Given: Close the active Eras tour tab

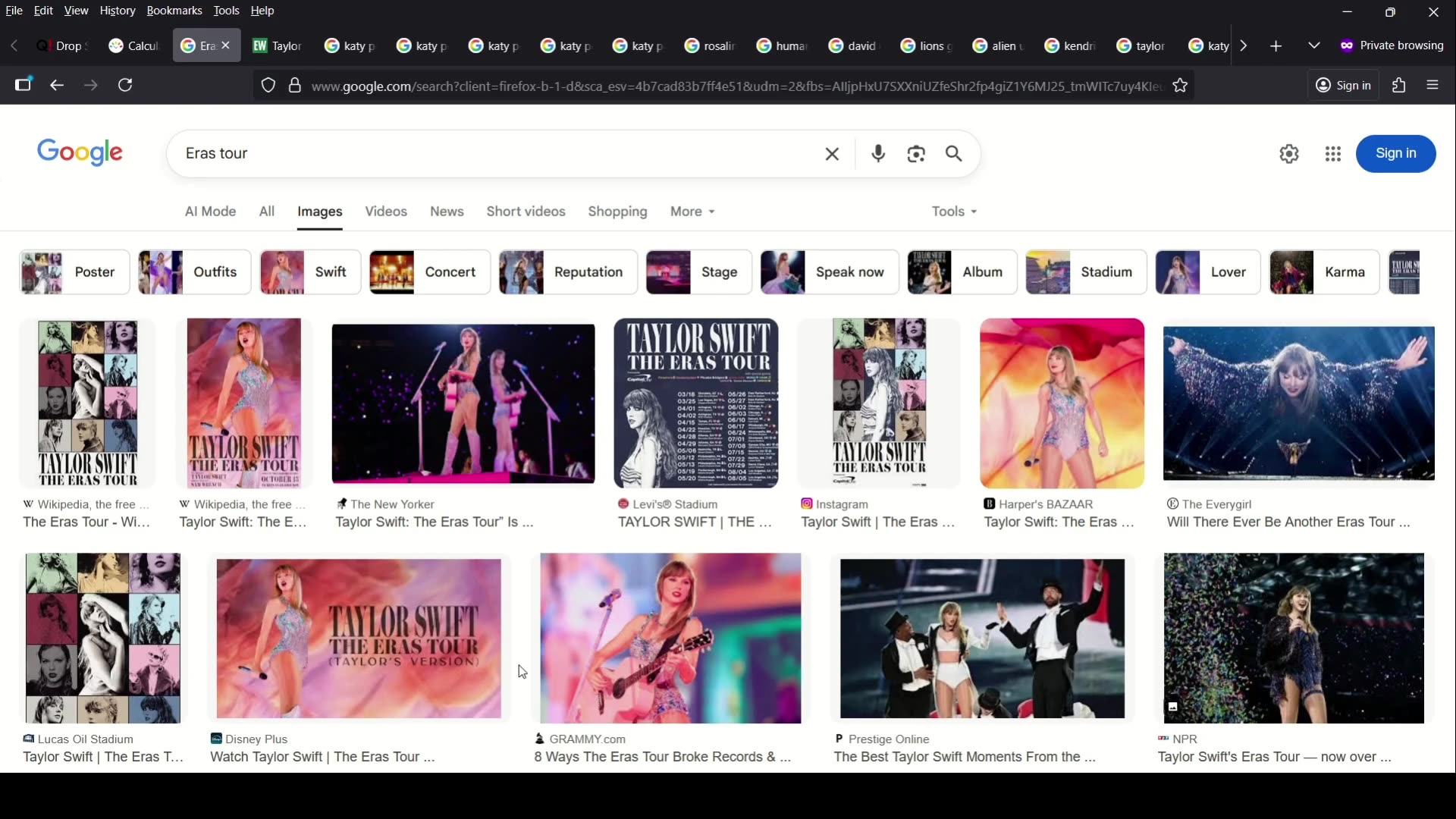Looking at the screenshot, I should click(226, 45).
